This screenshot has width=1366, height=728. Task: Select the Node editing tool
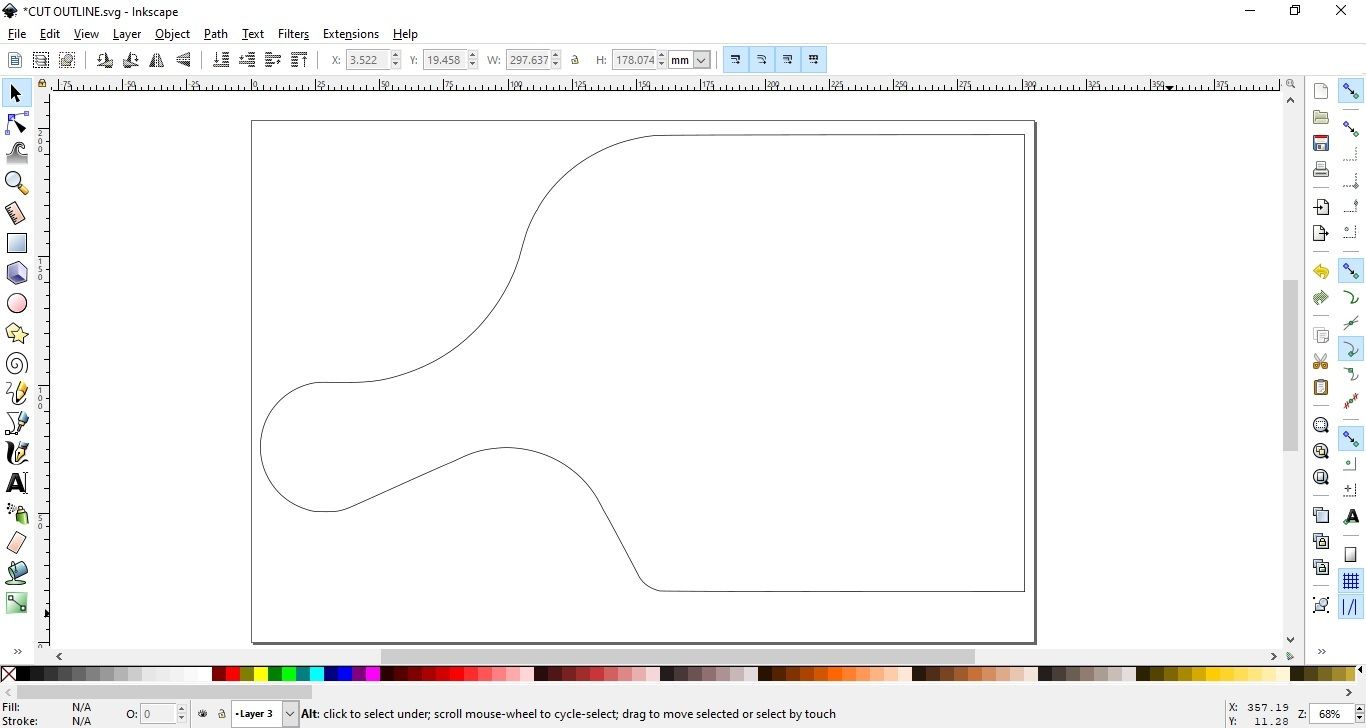click(17, 123)
